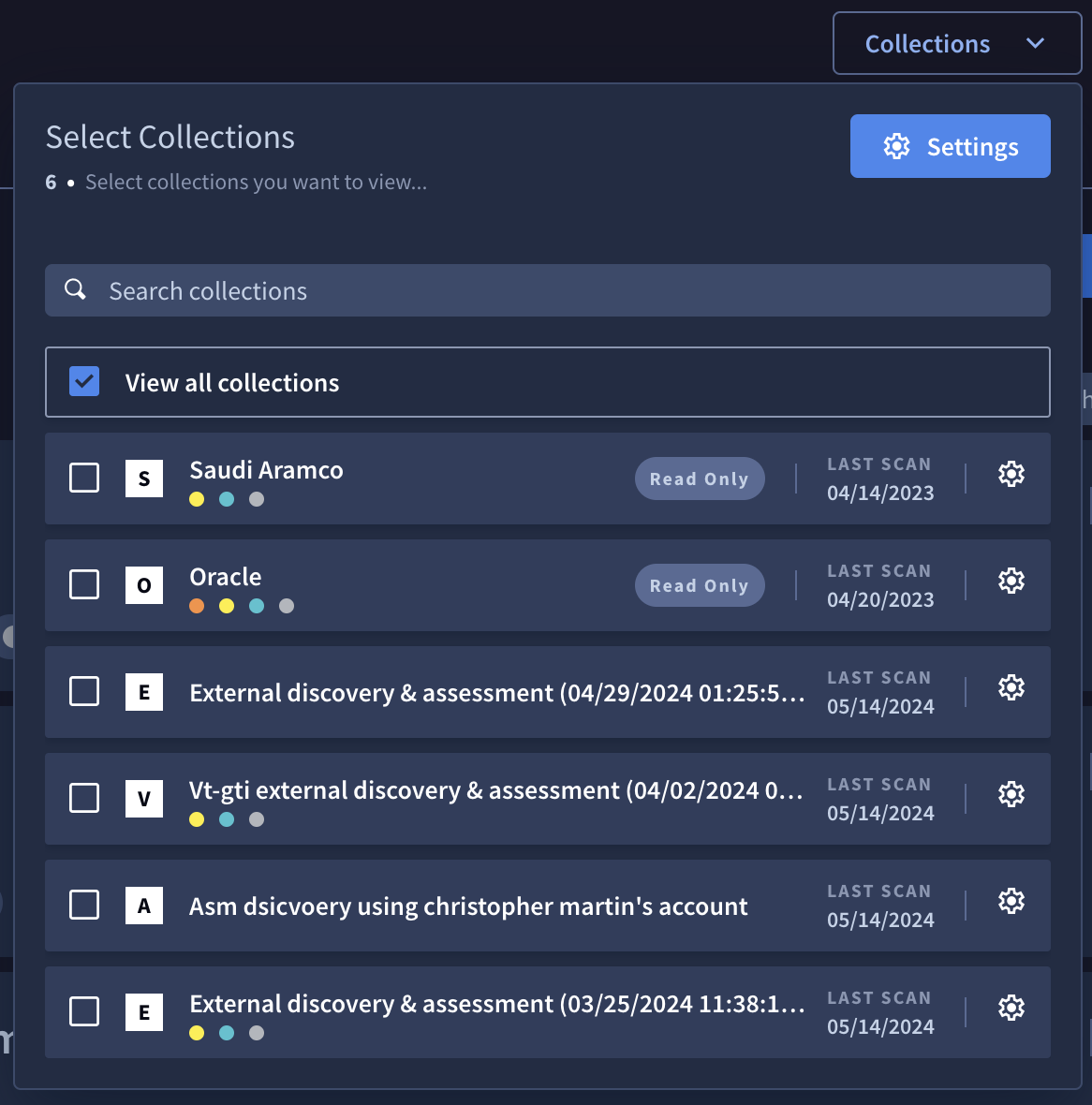Click View all collections label
1092x1105 pixels.
pyautogui.click(x=232, y=383)
